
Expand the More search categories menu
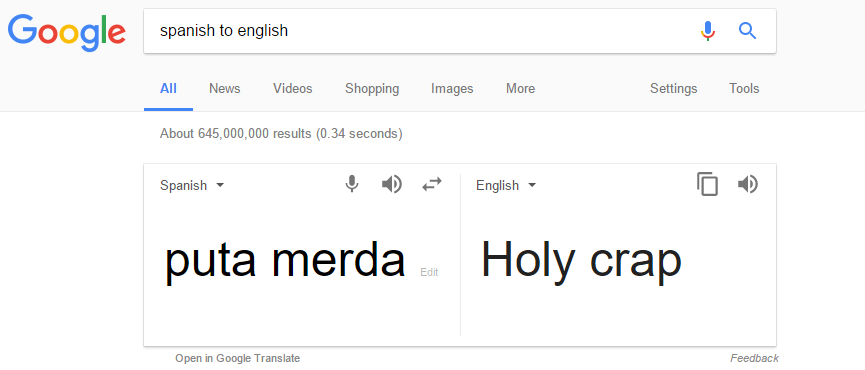point(520,88)
